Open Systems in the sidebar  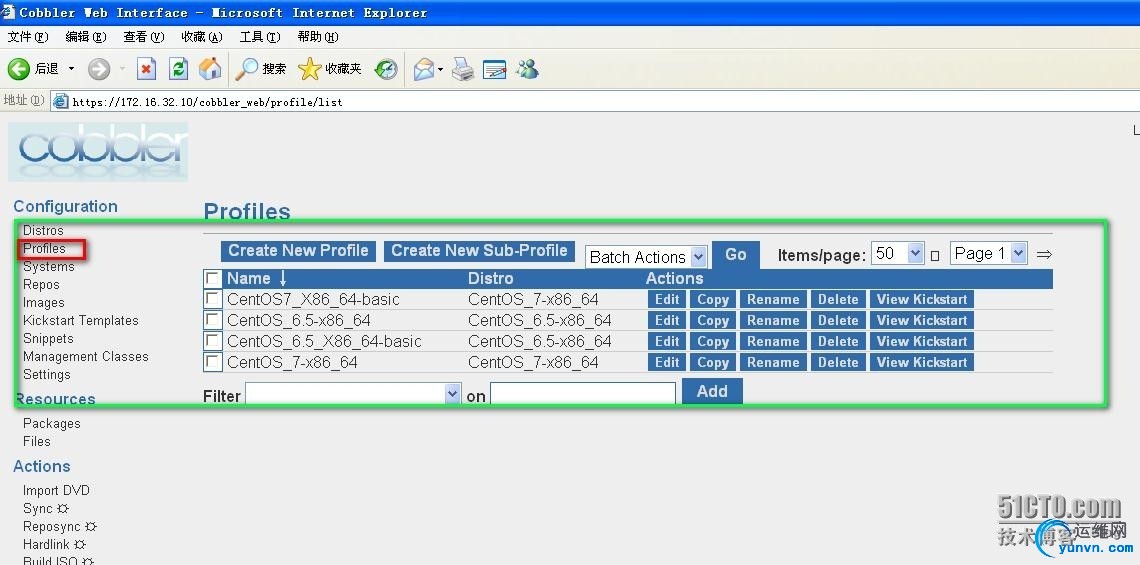[49, 267]
